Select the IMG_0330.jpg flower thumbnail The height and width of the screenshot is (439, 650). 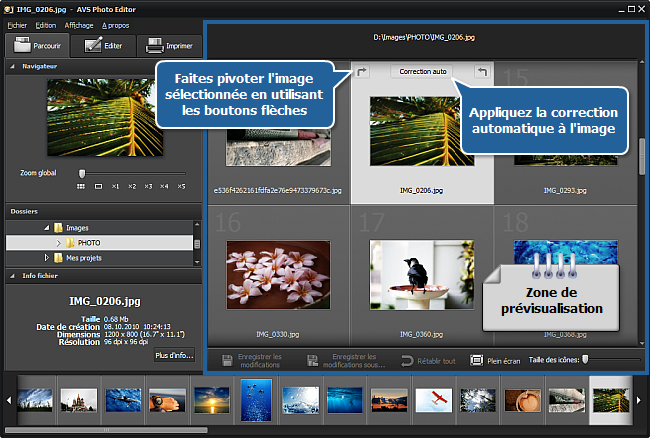pos(278,275)
